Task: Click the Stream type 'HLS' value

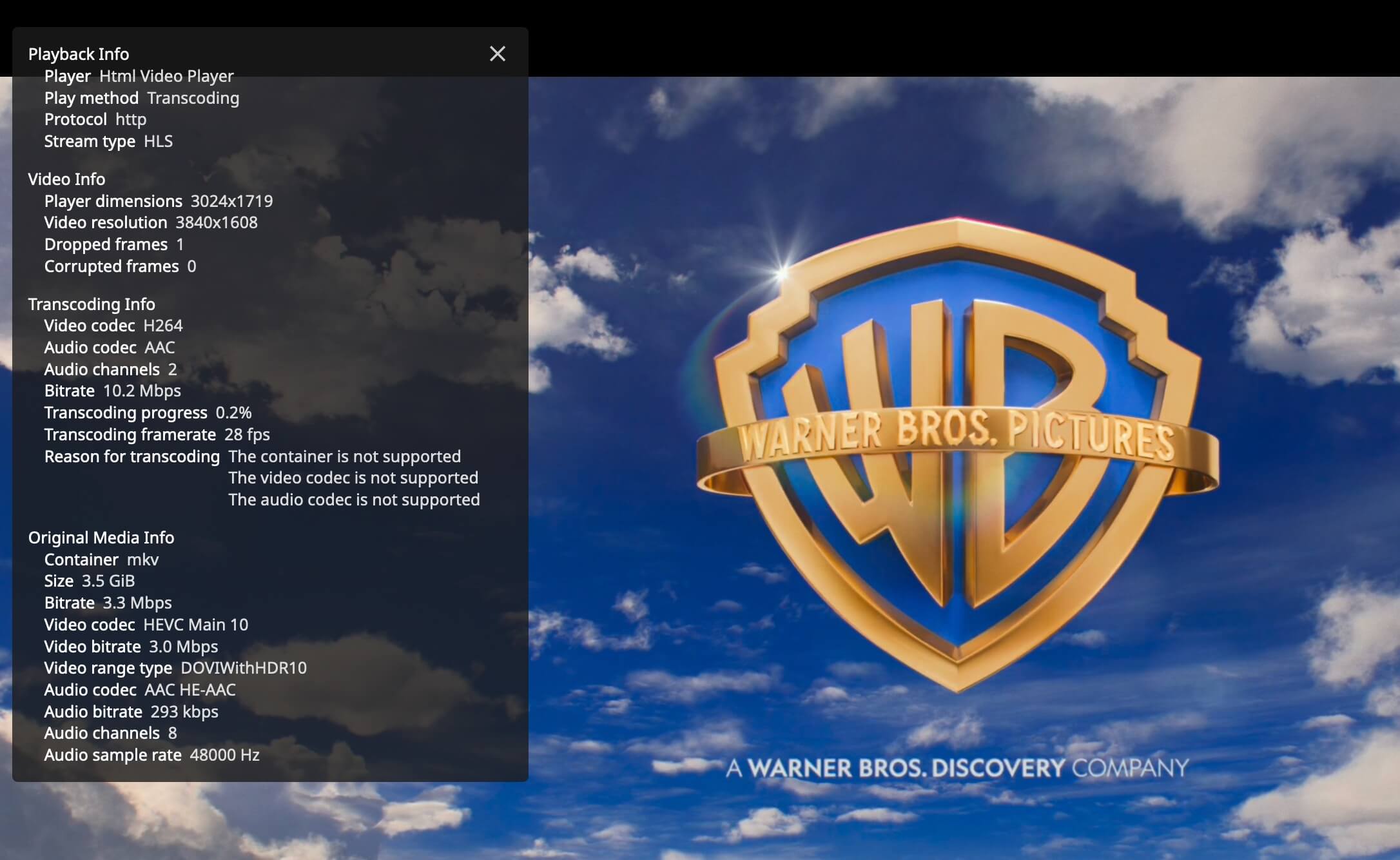Action: click(158, 141)
